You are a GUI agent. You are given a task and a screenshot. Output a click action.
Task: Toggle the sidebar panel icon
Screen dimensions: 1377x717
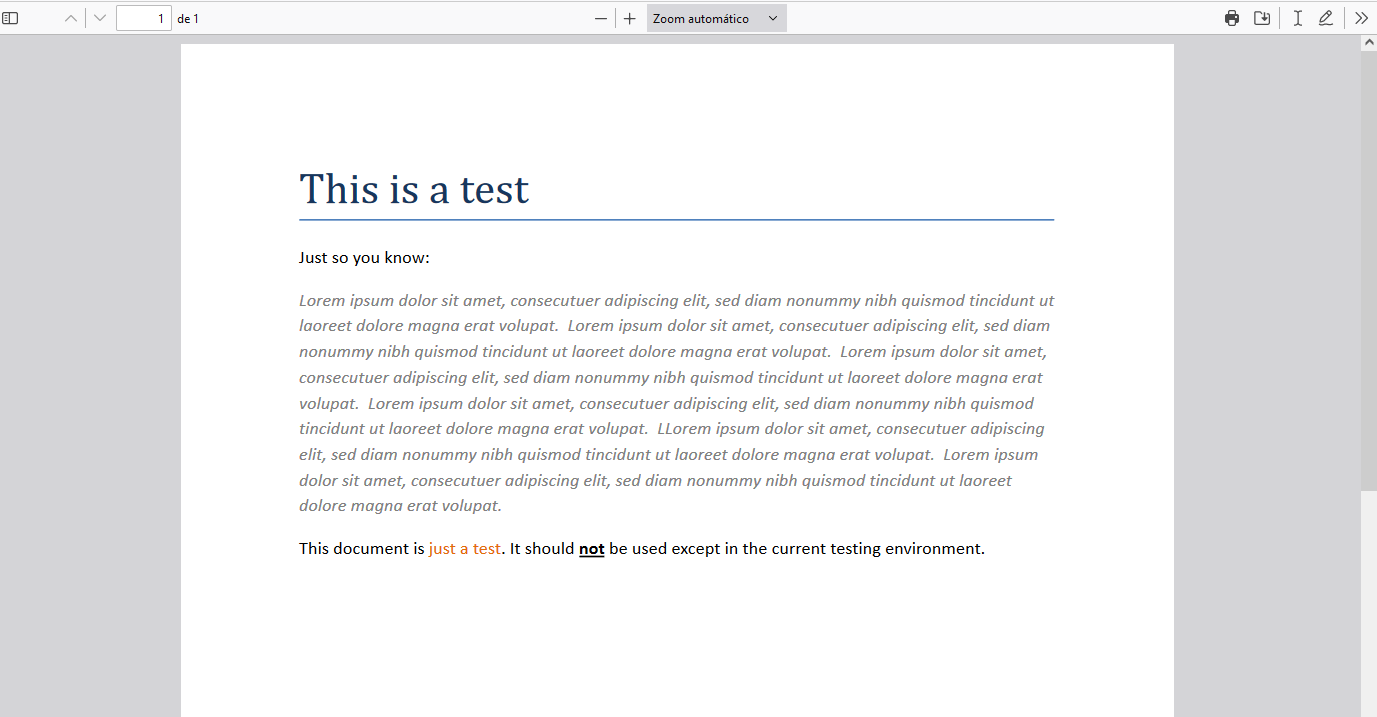pos(10,18)
